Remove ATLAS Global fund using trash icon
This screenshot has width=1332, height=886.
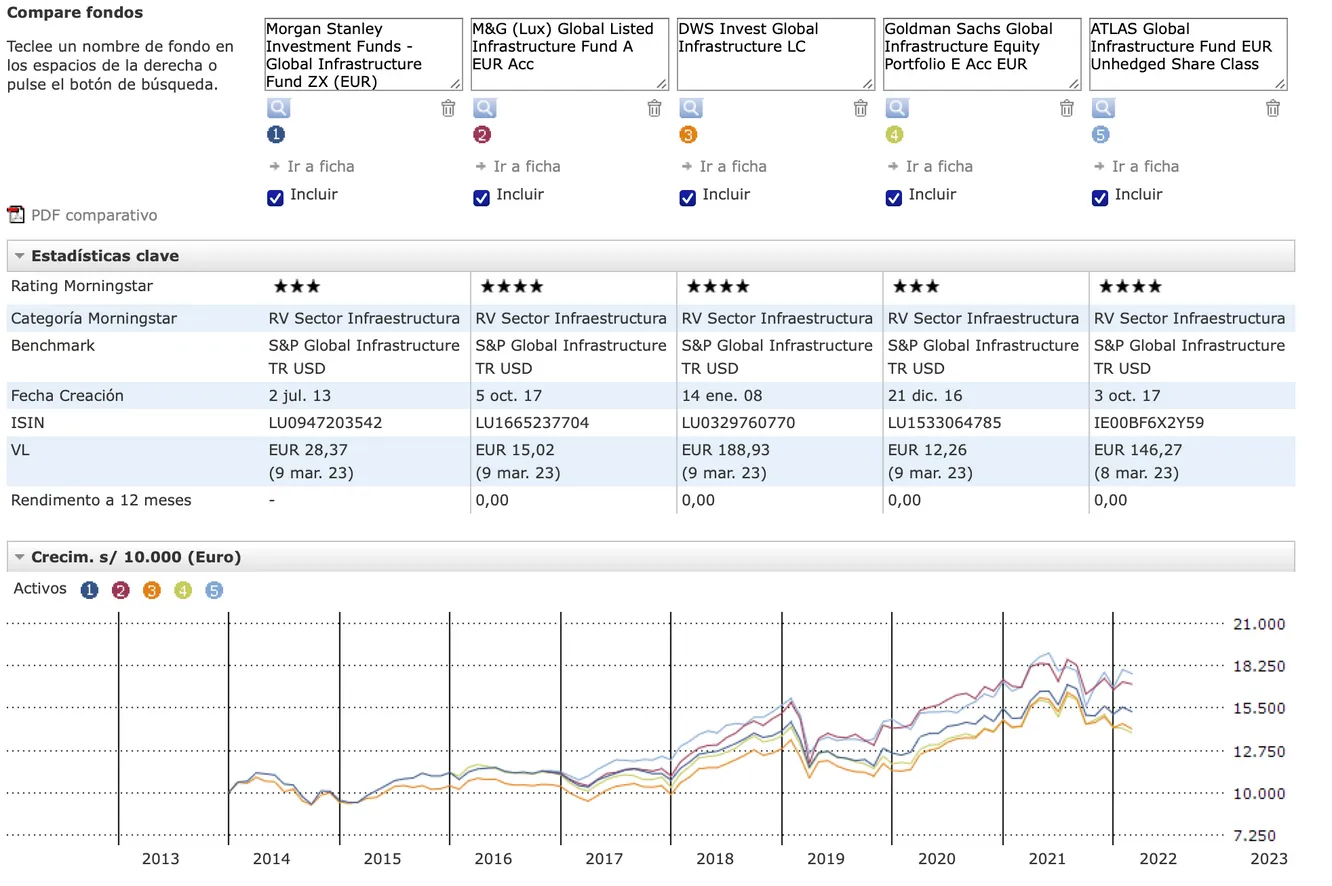coord(1272,108)
